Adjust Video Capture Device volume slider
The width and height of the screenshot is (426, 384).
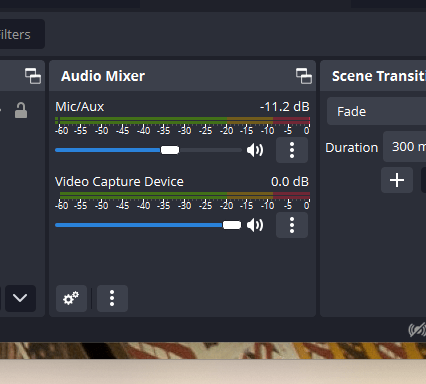(x=232, y=225)
